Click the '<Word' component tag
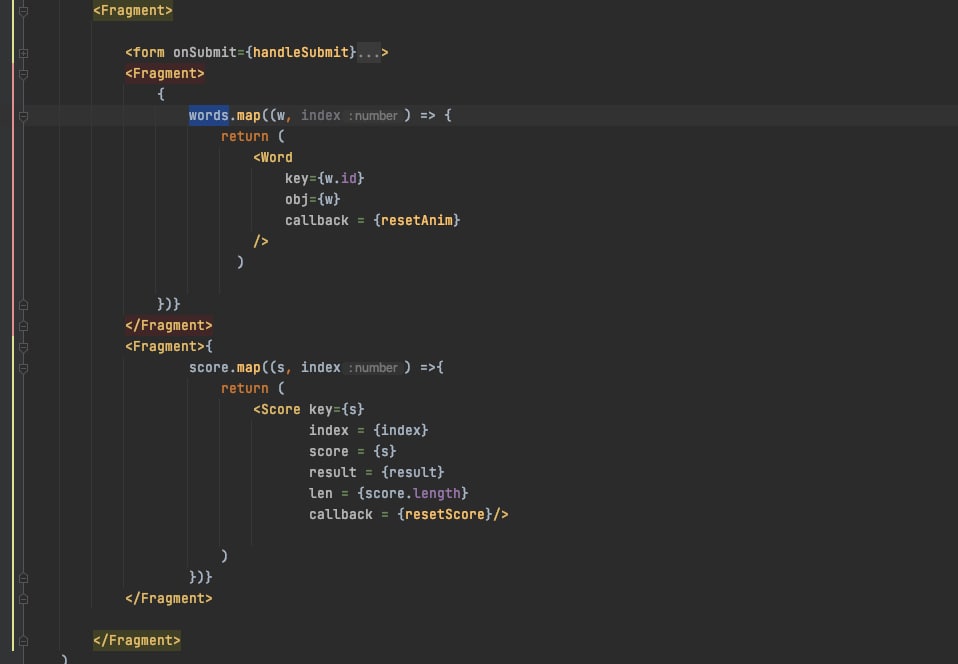The width and height of the screenshot is (958, 664). pos(272,158)
